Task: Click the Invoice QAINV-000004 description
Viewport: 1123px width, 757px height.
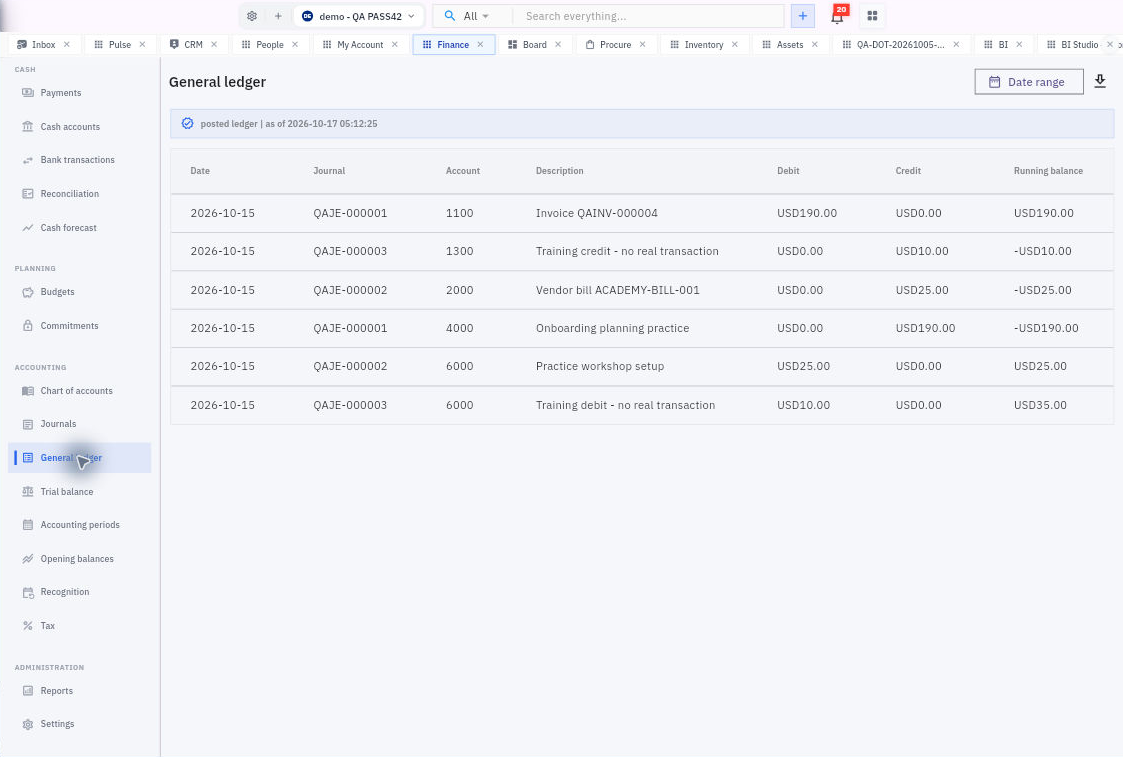Action: tap(597, 213)
